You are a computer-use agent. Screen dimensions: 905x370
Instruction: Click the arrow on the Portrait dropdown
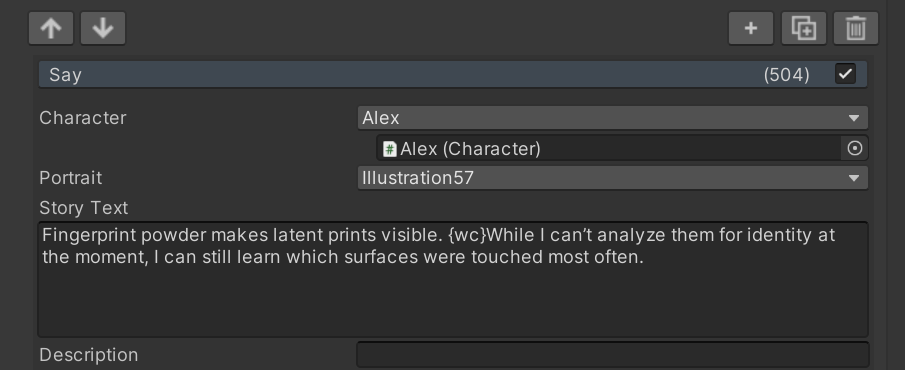(x=854, y=178)
